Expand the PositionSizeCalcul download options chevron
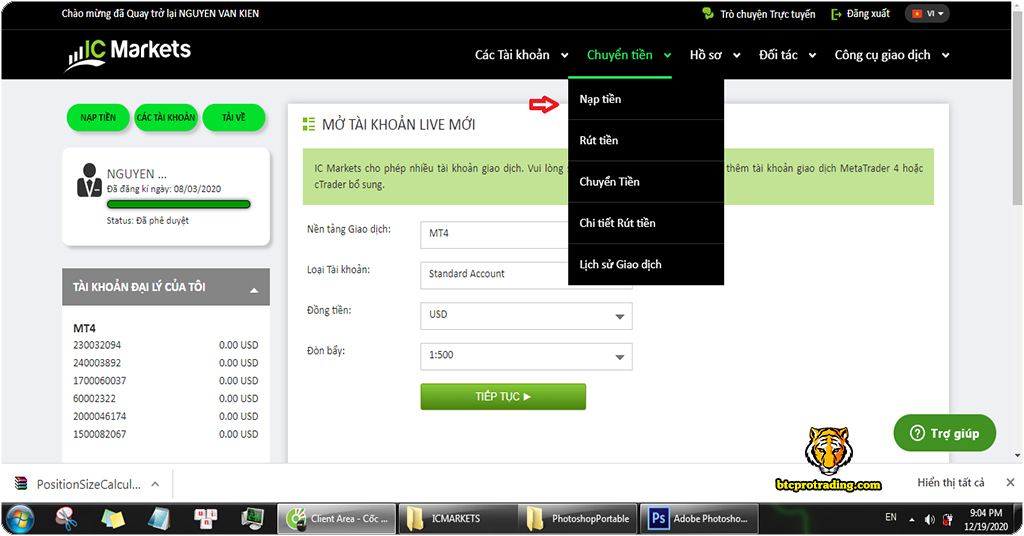This screenshot has width=1024, height=536. [155, 484]
